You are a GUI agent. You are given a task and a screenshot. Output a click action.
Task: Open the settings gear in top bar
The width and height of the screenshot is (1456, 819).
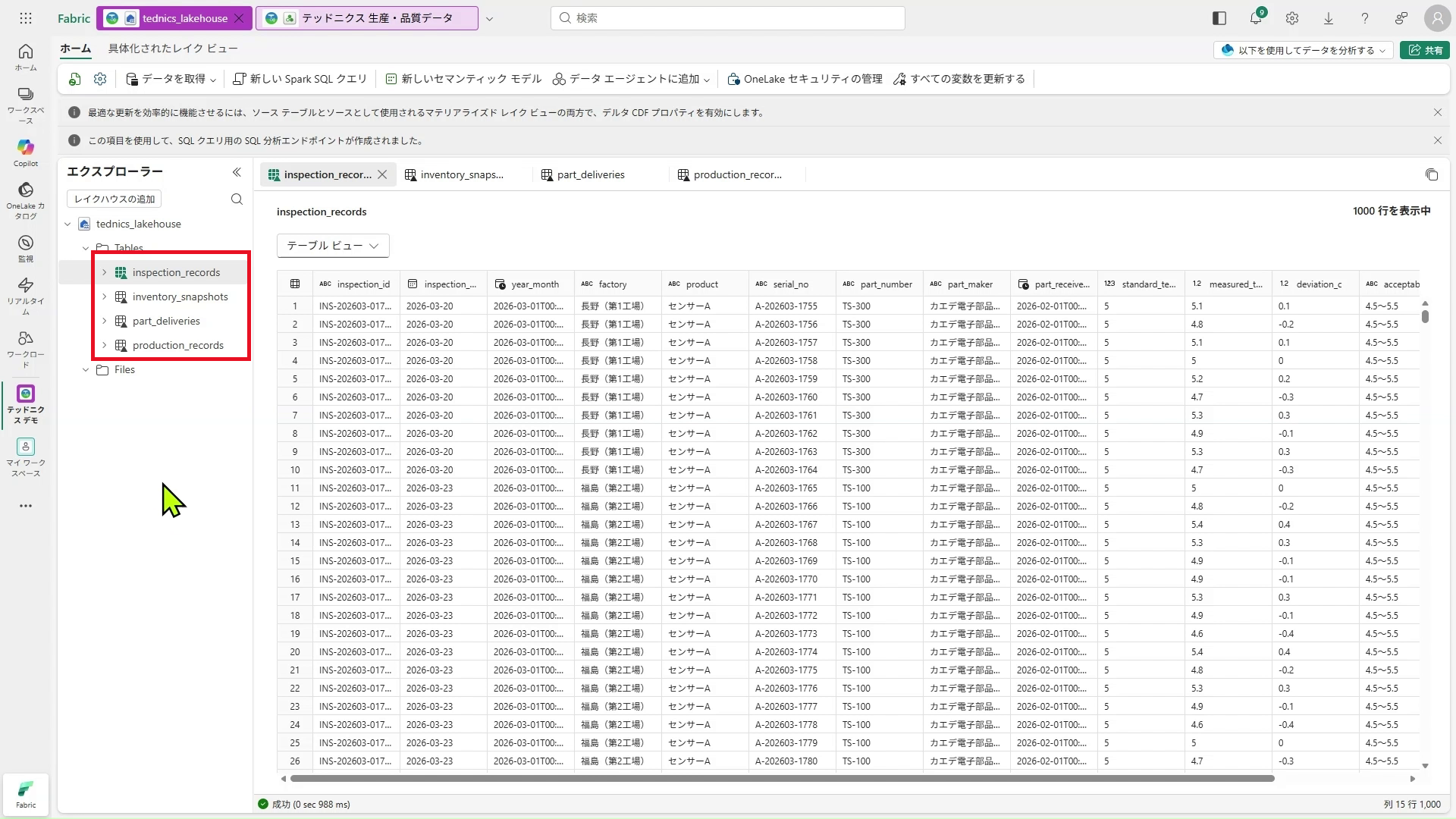pyautogui.click(x=1292, y=18)
